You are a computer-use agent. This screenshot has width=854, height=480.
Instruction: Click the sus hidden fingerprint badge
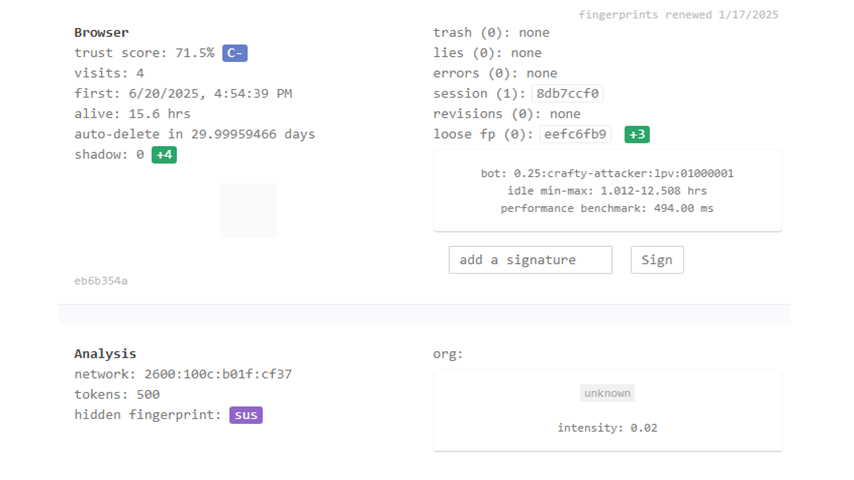(x=246, y=415)
